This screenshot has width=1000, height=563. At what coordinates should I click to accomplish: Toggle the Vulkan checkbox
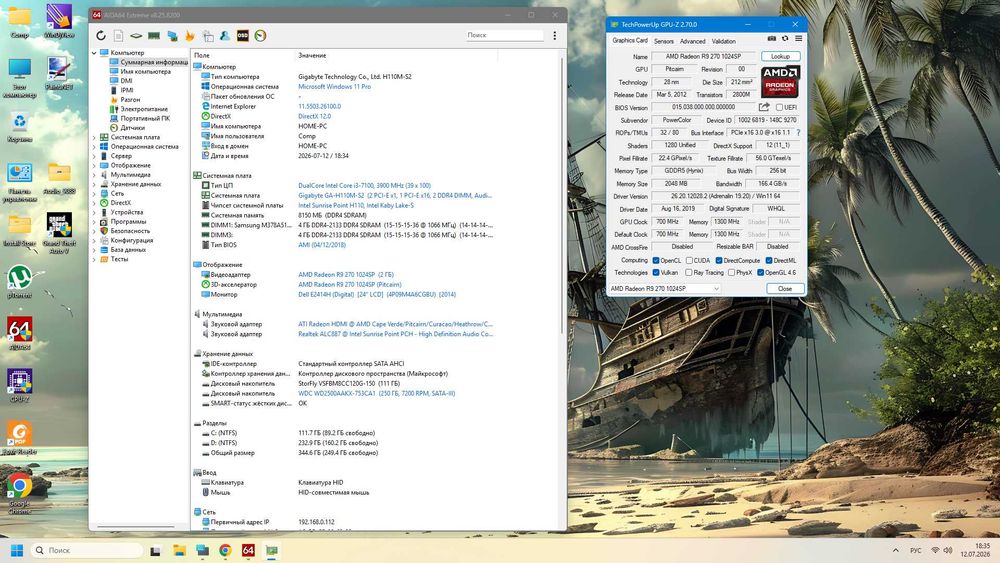pyautogui.click(x=656, y=272)
